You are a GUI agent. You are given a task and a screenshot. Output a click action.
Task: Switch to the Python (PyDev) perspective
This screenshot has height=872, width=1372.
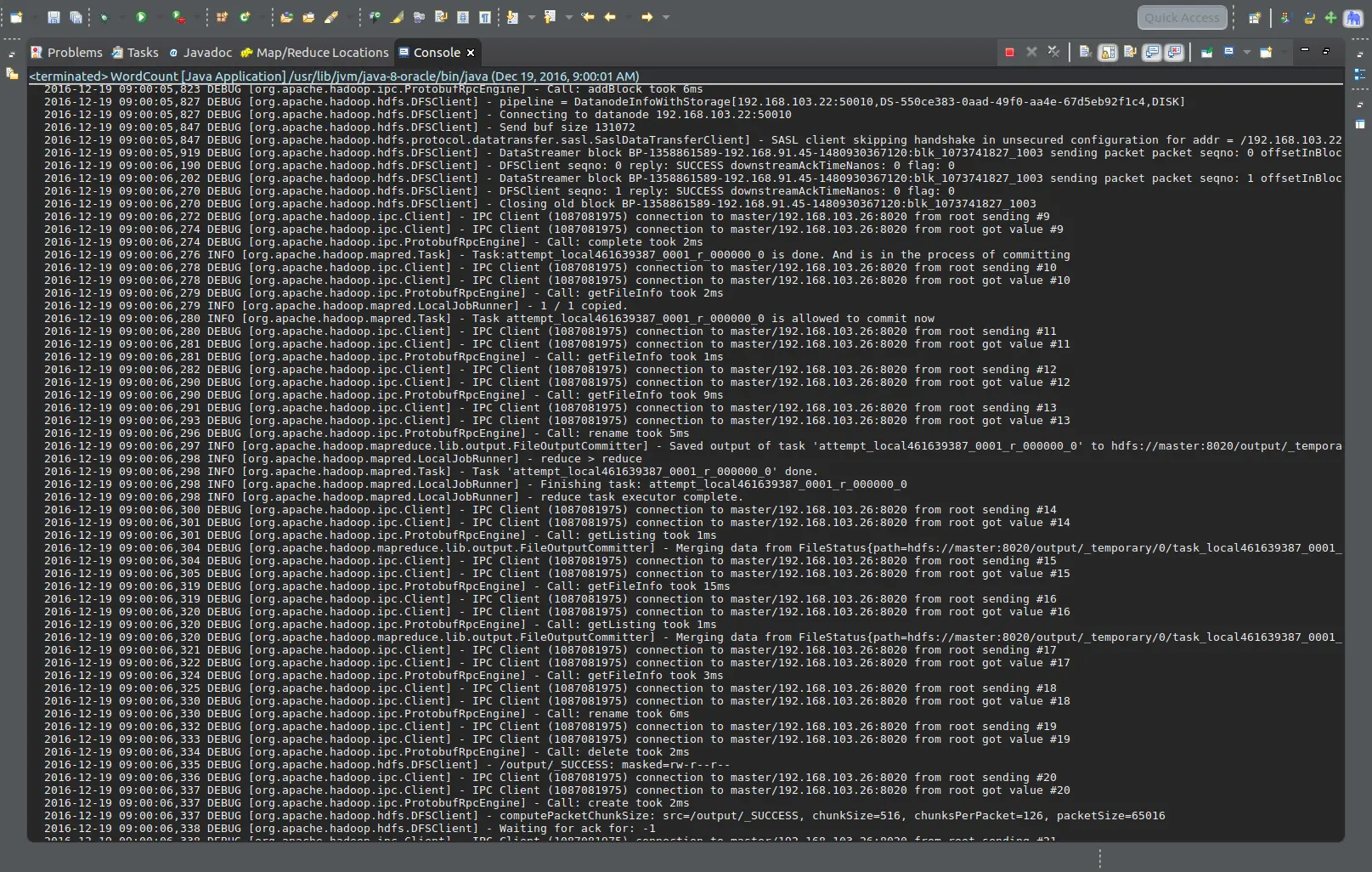click(x=1309, y=18)
